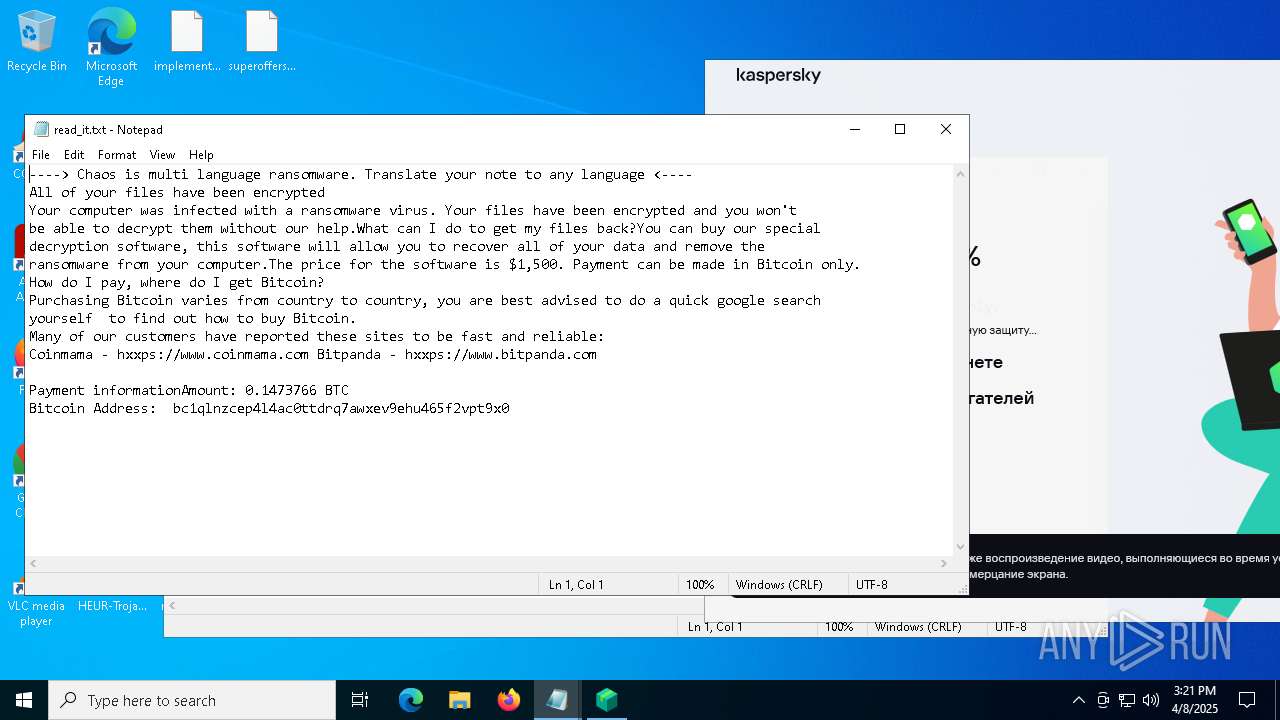Click the network icon in system tray
Screen dimensions: 1280x720
(1127, 700)
